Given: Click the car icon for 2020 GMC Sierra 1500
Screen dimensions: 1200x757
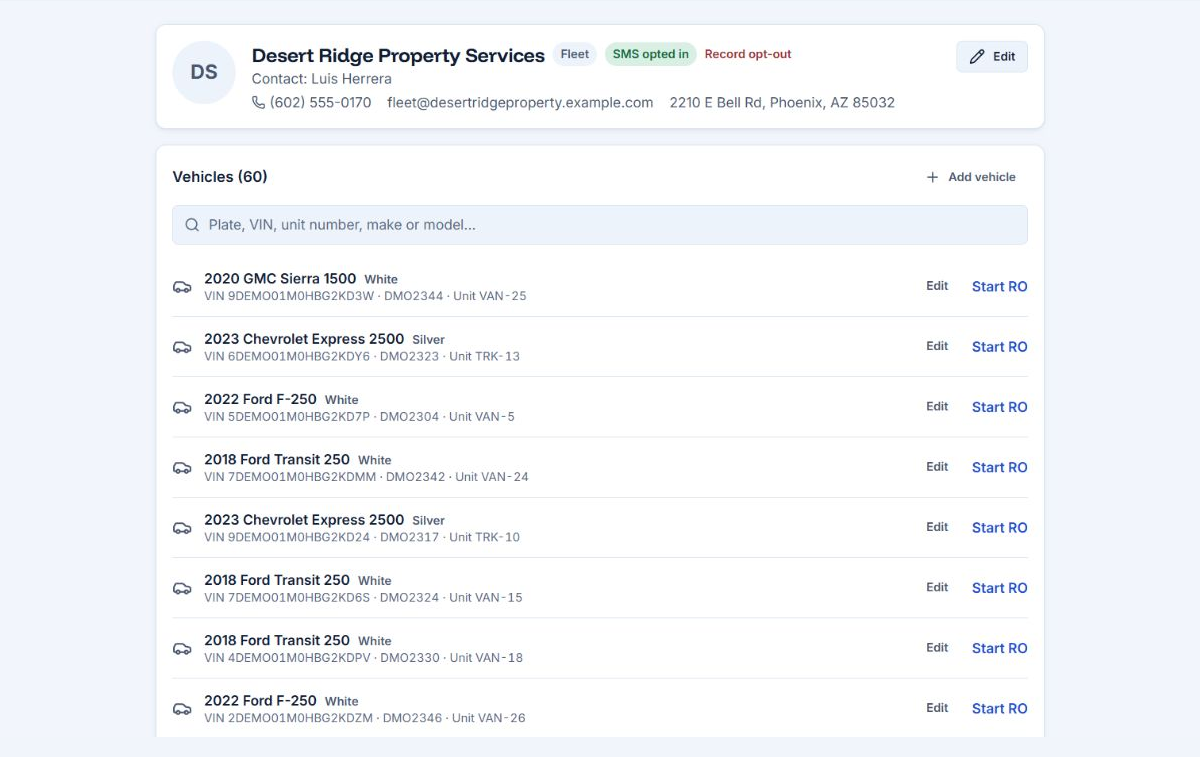Looking at the screenshot, I should pos(182,287).
